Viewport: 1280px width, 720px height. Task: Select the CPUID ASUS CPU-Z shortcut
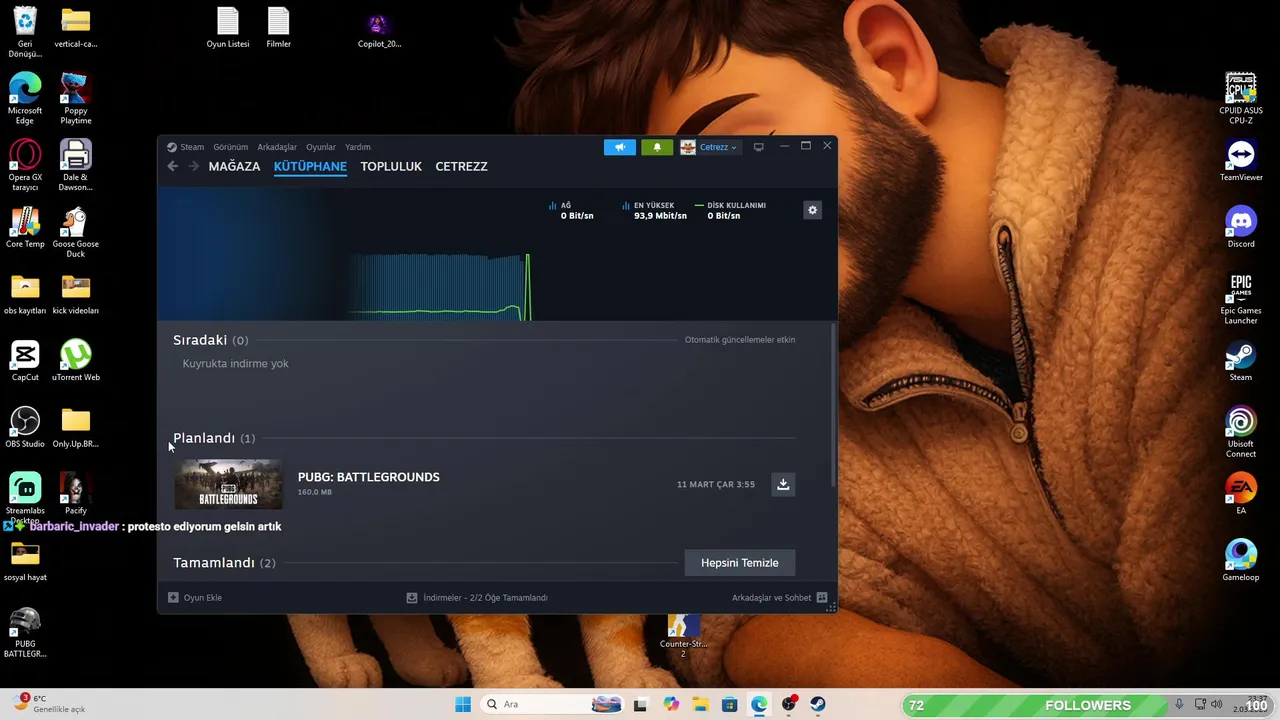(1241, 98)
